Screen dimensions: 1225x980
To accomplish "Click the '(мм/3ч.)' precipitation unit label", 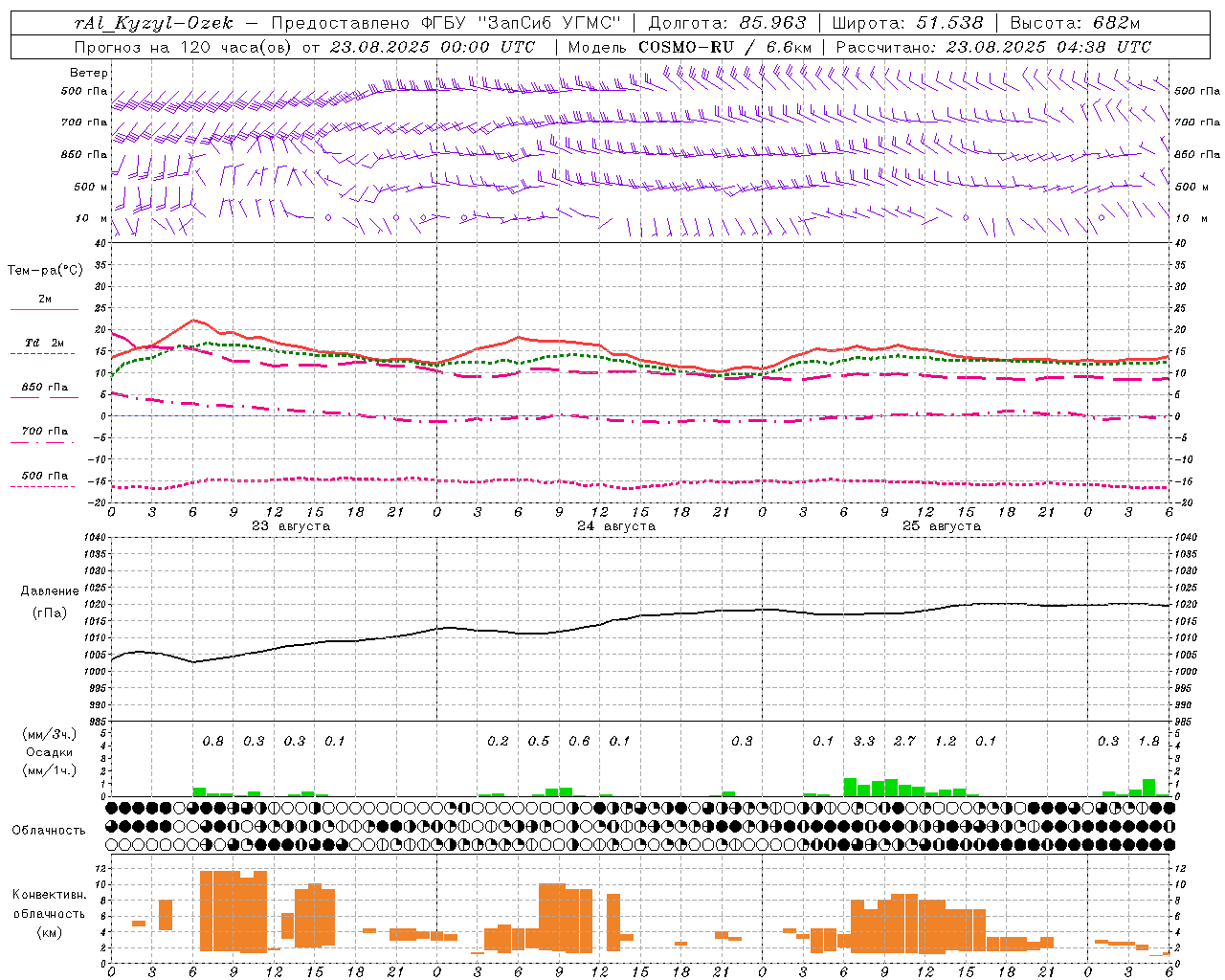I will click(50, 734).
